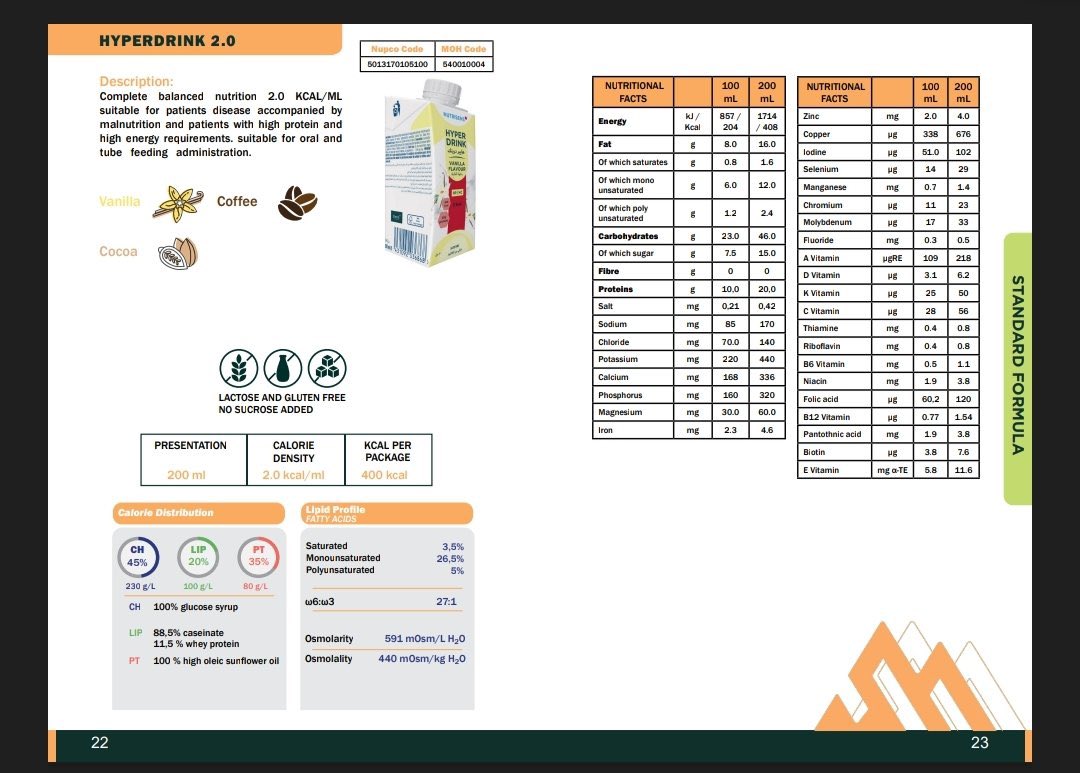The image size is (1080, 773).
Task: Click the PRESENTATION table header
Action: pos(190,446)
